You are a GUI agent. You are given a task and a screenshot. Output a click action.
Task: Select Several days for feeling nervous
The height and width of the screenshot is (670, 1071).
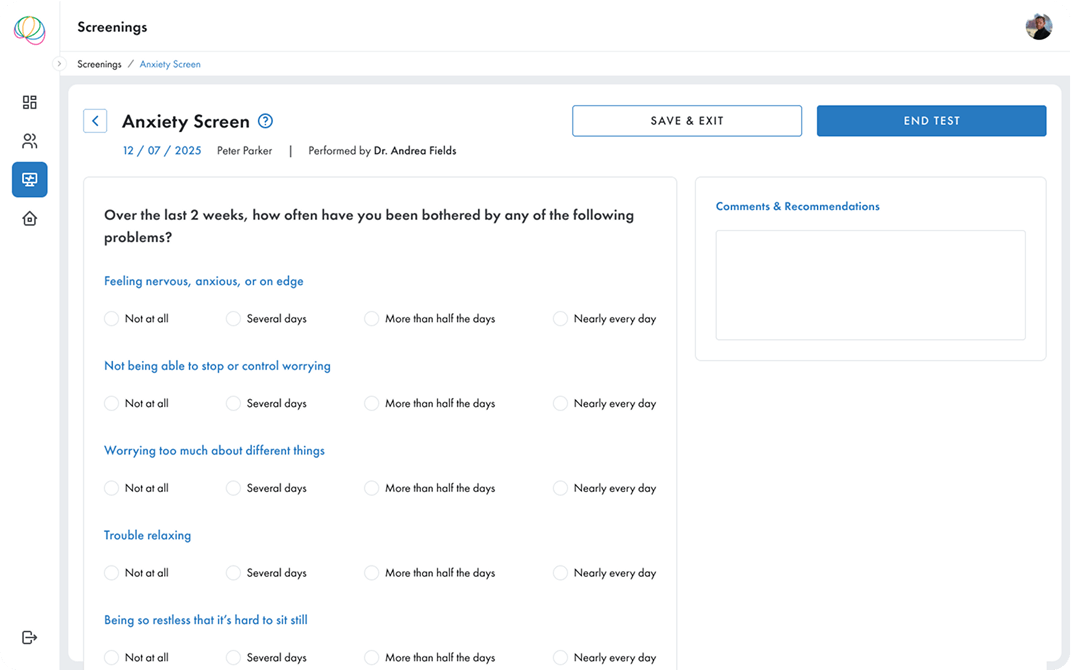234,318
